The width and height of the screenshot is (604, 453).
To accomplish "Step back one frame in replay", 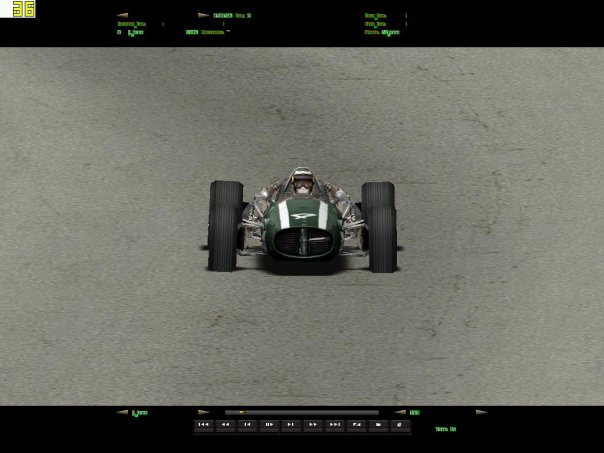I will 246,425.
